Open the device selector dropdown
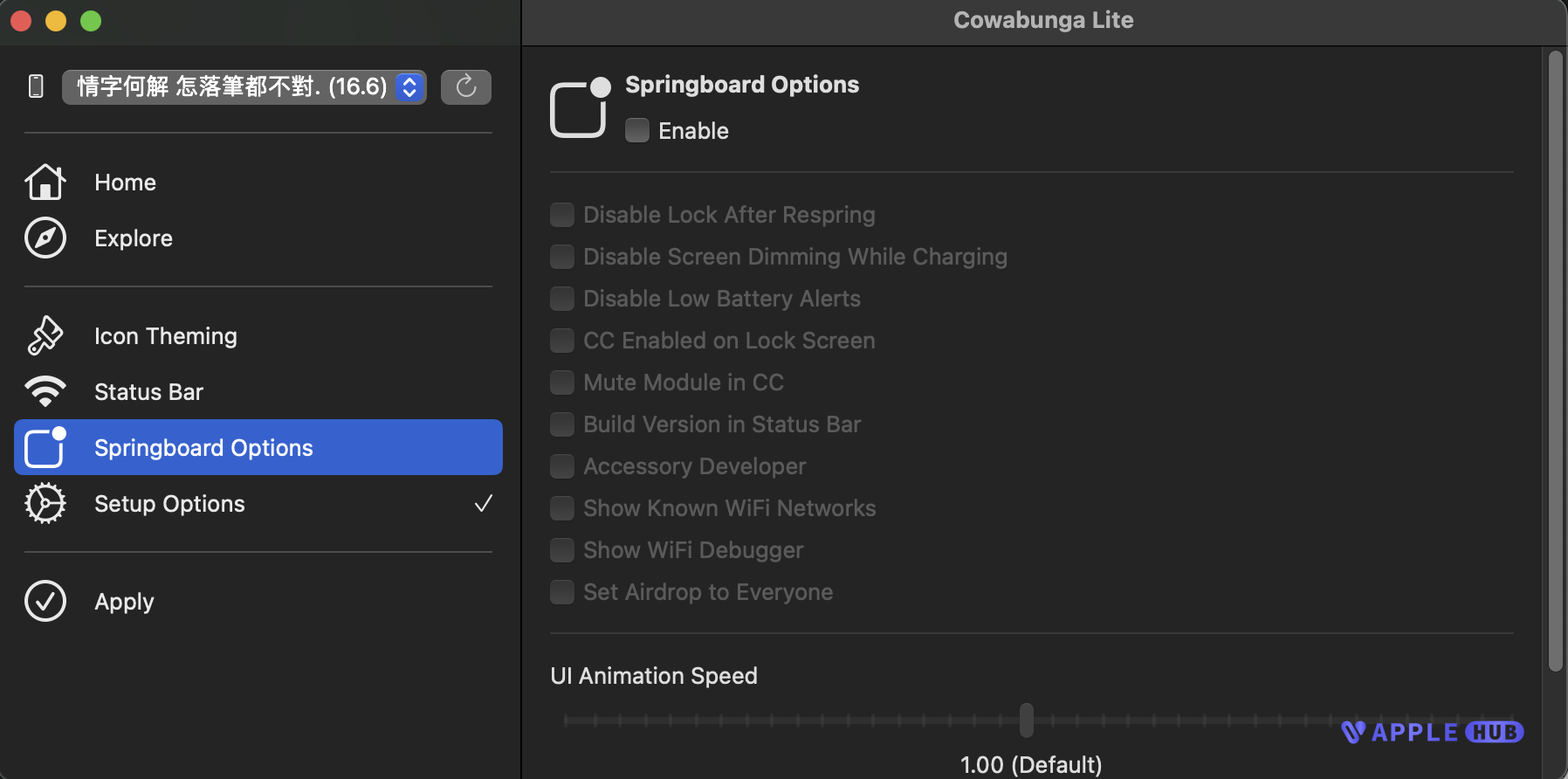This screenshot has height=779, width=1568. 244,86
